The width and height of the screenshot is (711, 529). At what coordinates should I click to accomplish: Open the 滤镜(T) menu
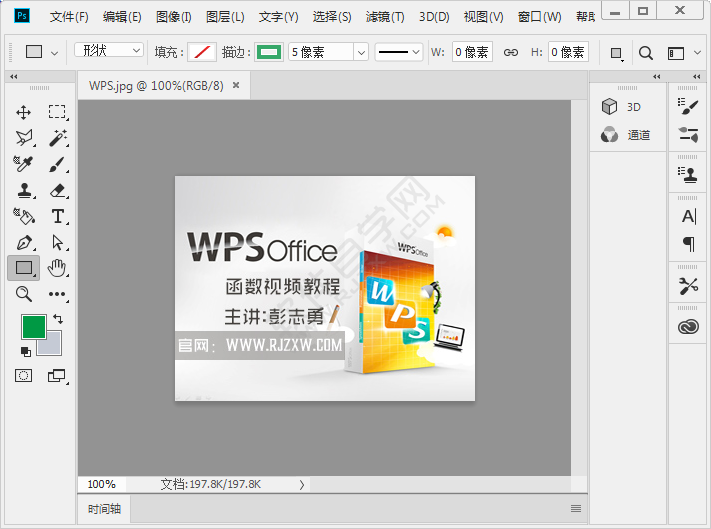coord(385,17)
